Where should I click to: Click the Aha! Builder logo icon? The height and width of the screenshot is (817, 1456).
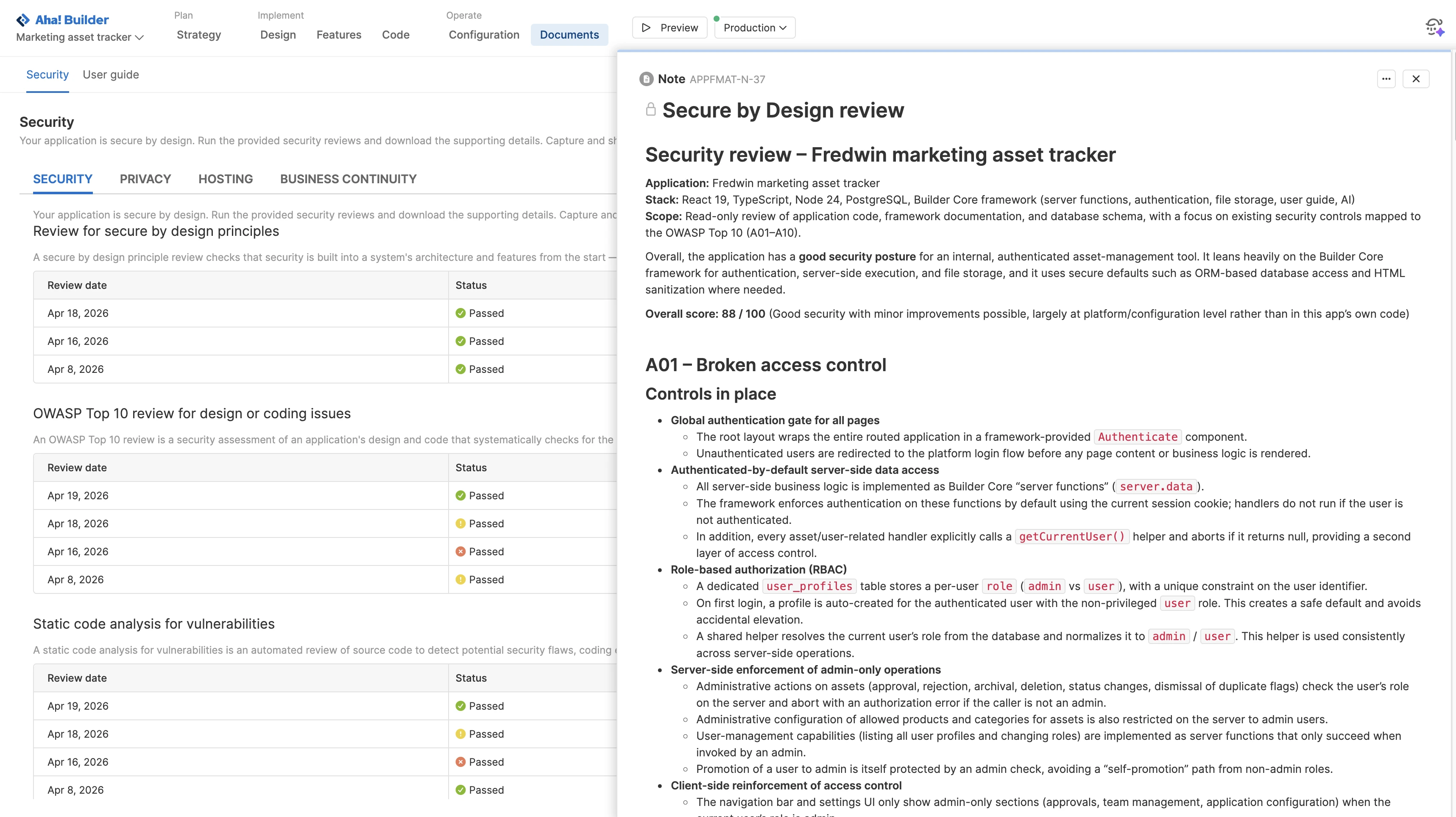pos(22,20)
